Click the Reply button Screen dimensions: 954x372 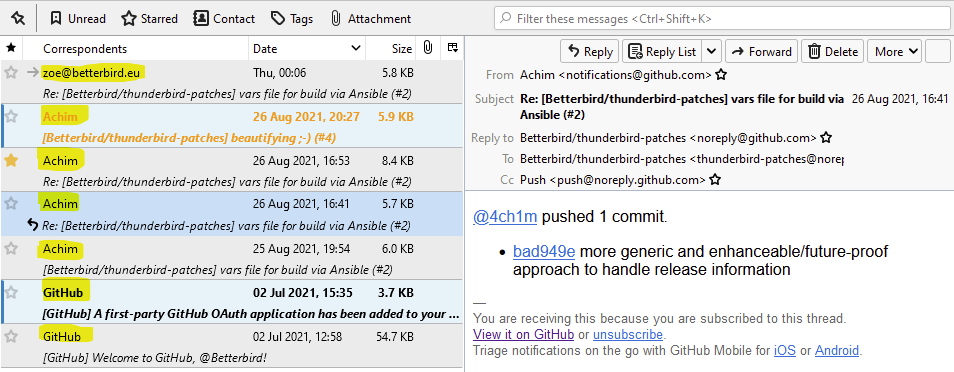pyautogui.click(x=590, y=52)
